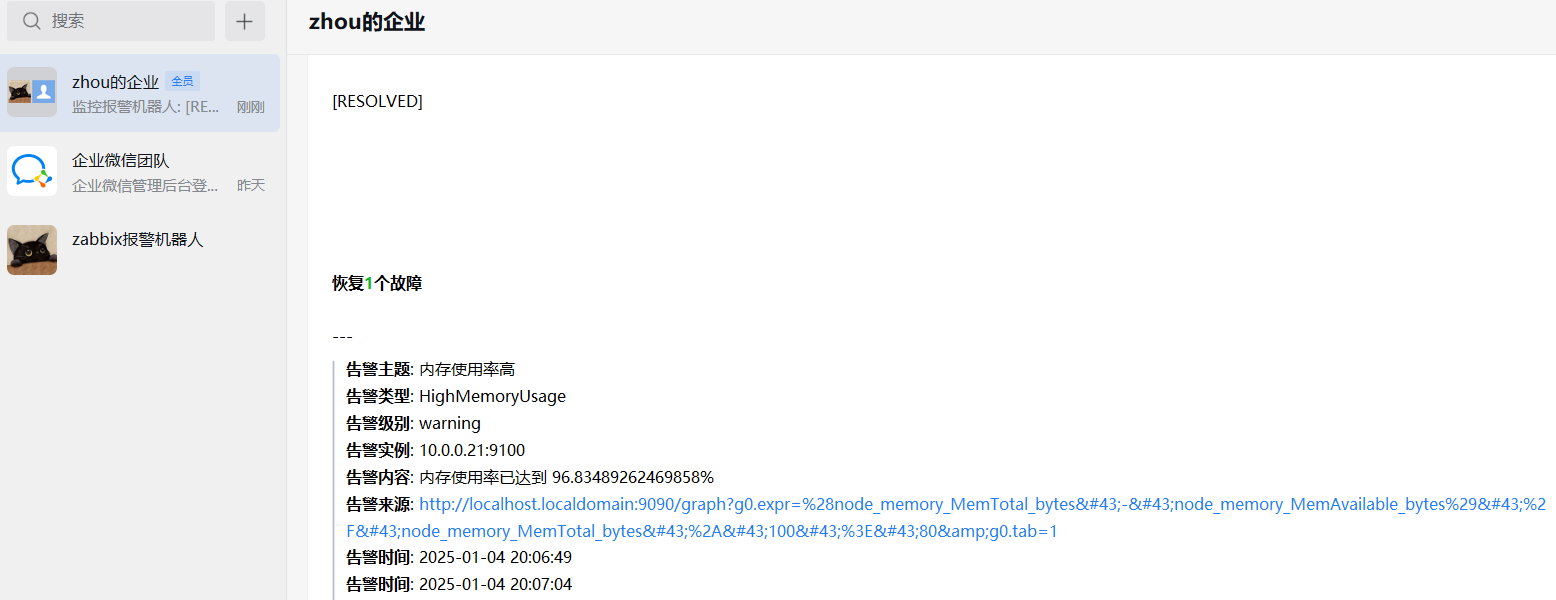
Task: Click the 10.0.0.21:9100 alert instance text
Action: click(x=472, y=450)
